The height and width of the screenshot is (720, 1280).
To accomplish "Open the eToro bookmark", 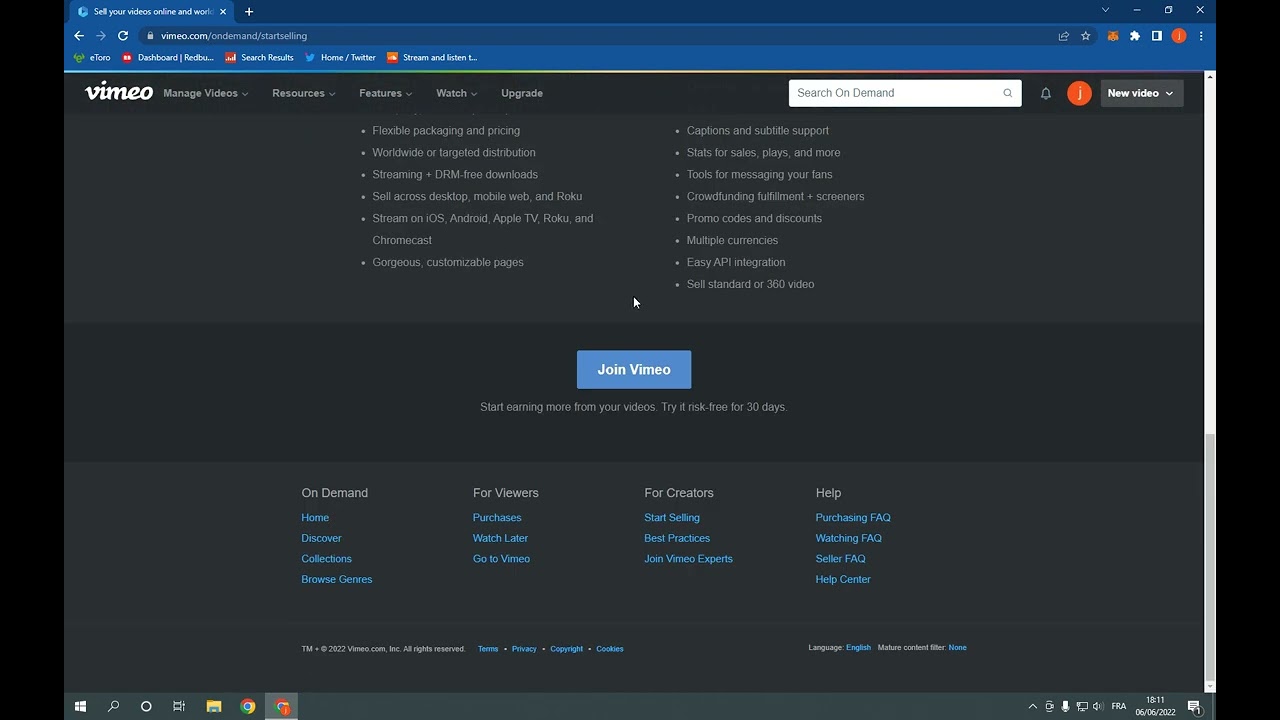I will point(92,58).
